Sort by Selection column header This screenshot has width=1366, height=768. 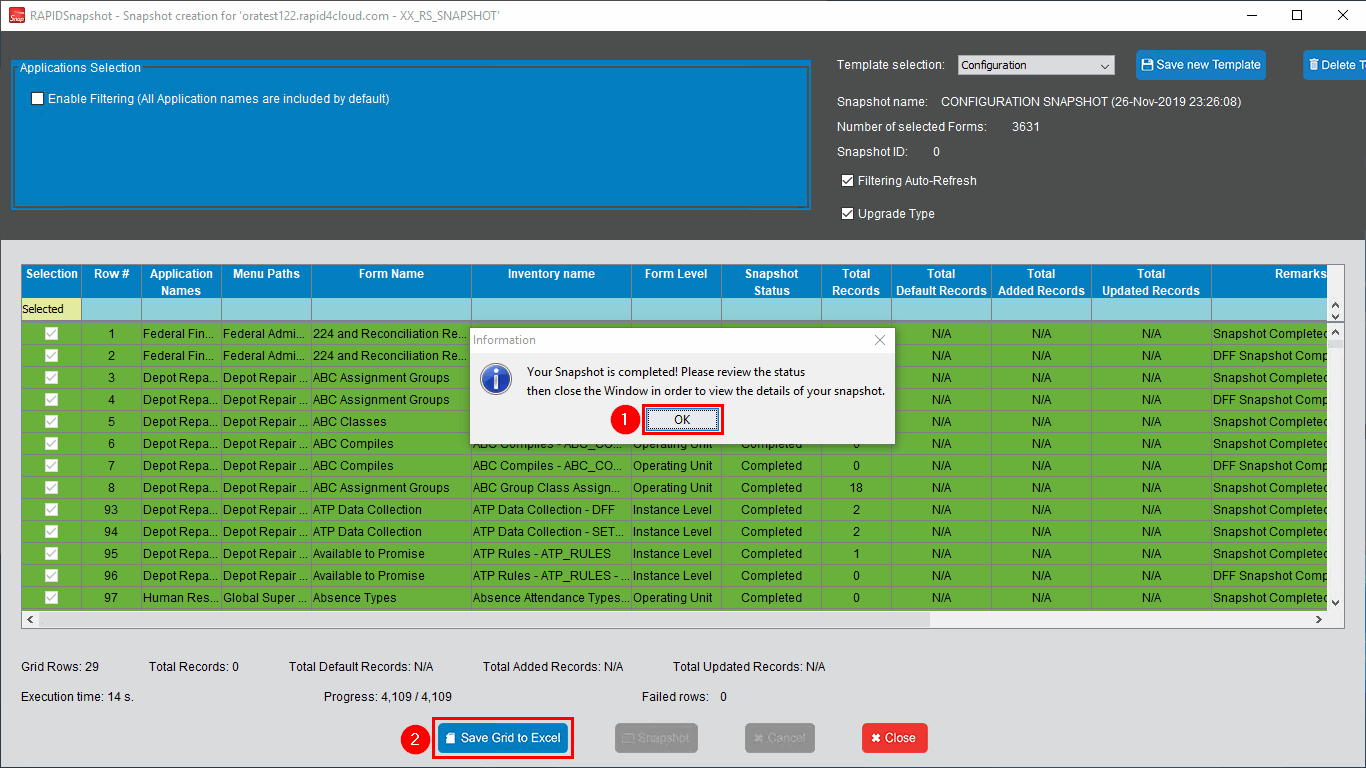pyautogui.click(x=52, y=282)
